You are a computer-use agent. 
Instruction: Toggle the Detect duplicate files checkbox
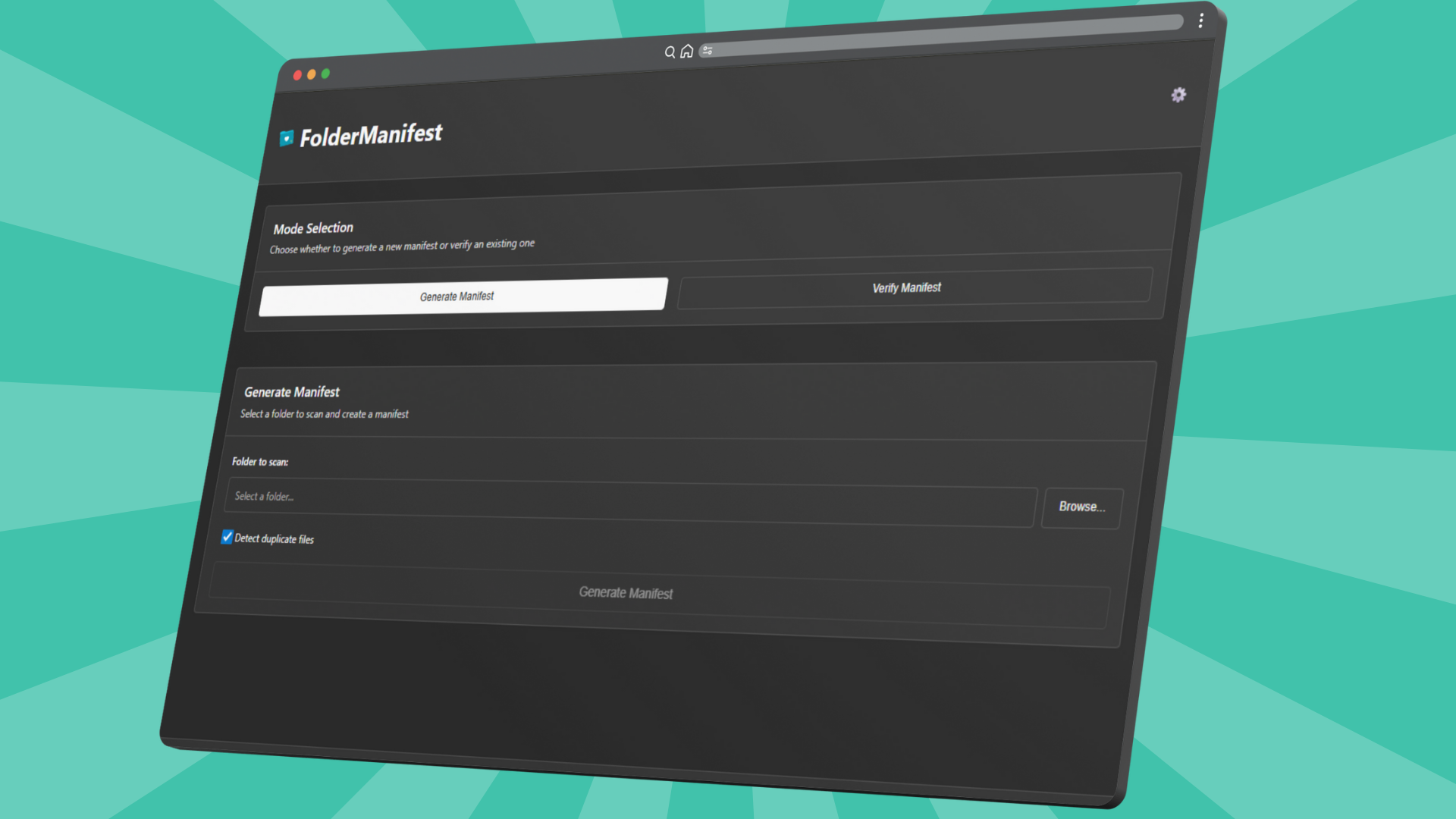pos(227,537)
